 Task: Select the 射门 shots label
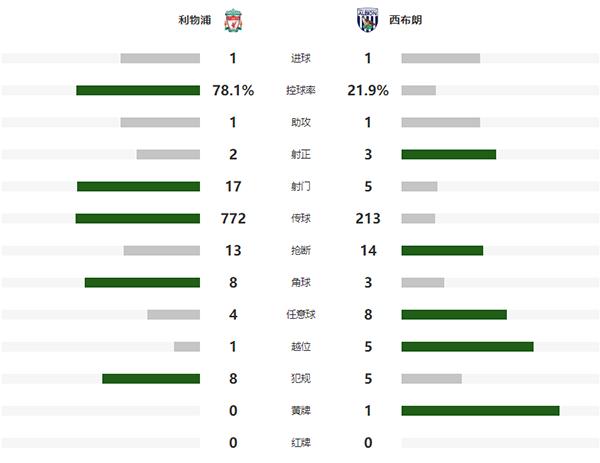point(300,186)
